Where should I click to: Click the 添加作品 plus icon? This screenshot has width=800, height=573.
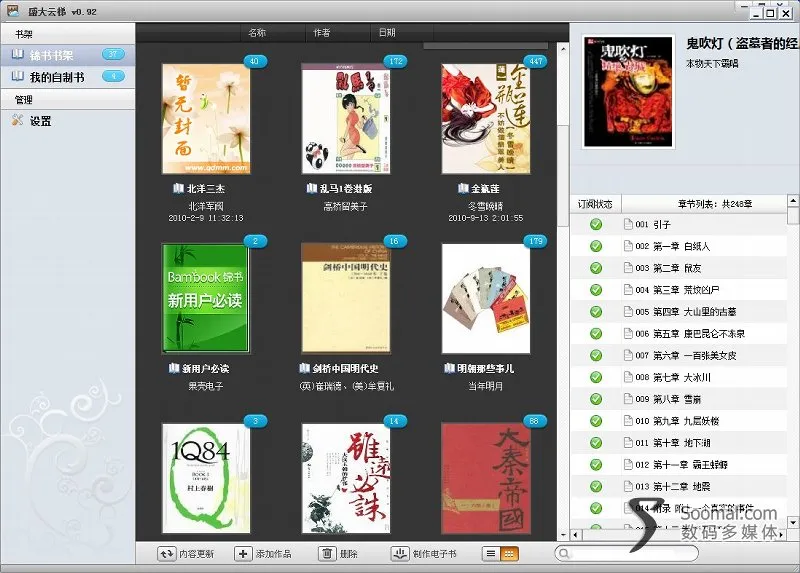[x=243, y=554]
